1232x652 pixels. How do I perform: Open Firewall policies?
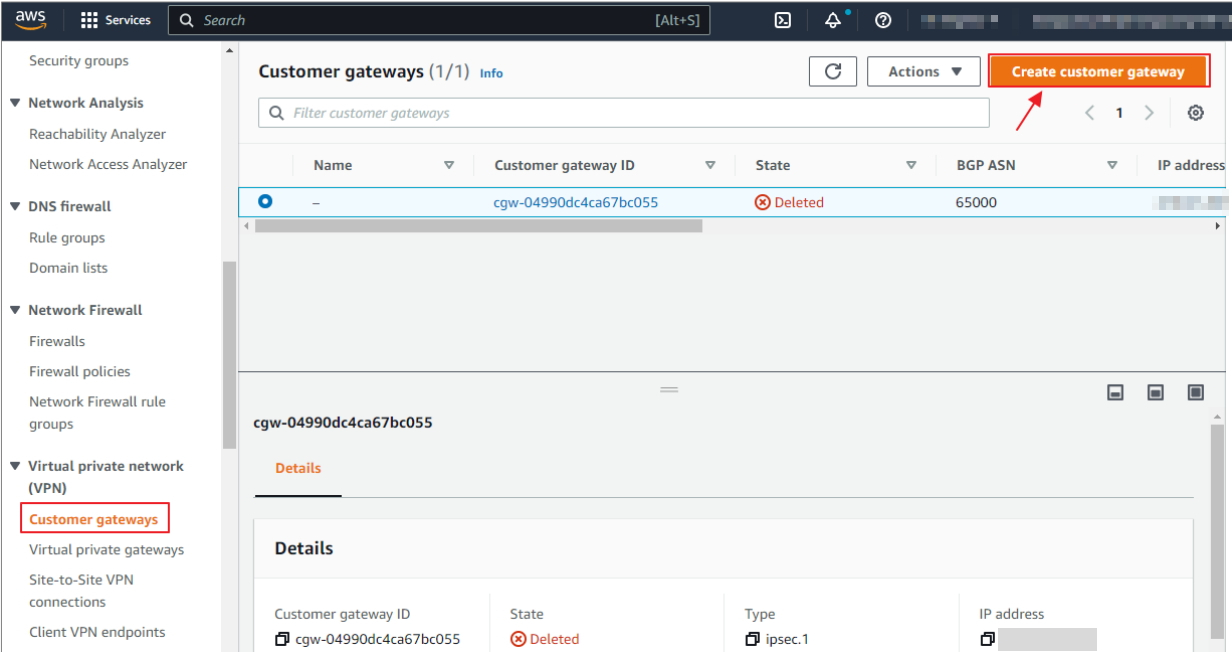pos(80,371)
